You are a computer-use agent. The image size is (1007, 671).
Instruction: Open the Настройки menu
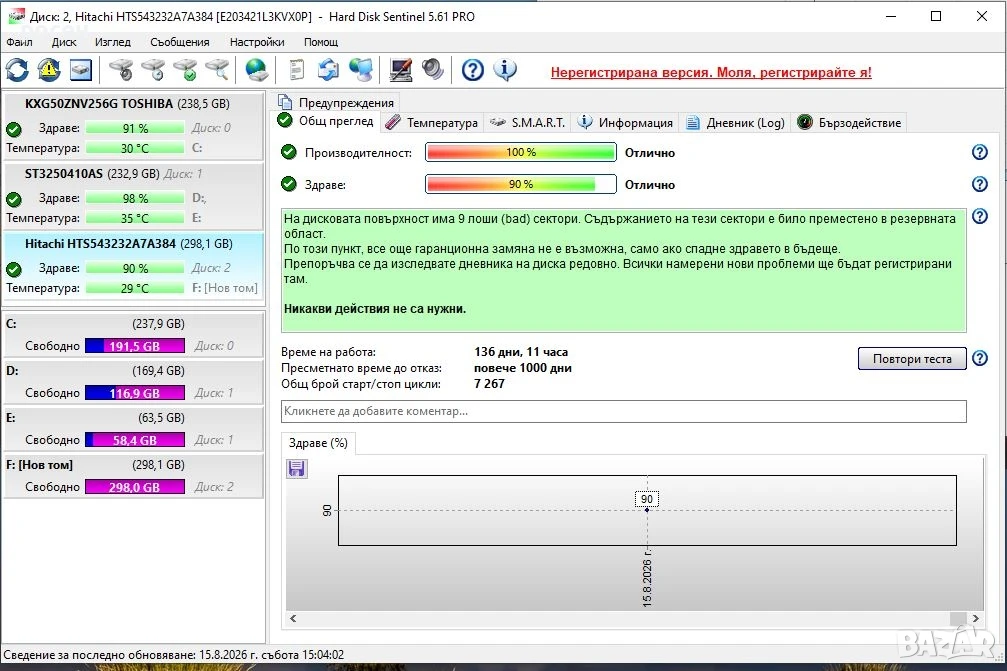[x=257, y=42]
